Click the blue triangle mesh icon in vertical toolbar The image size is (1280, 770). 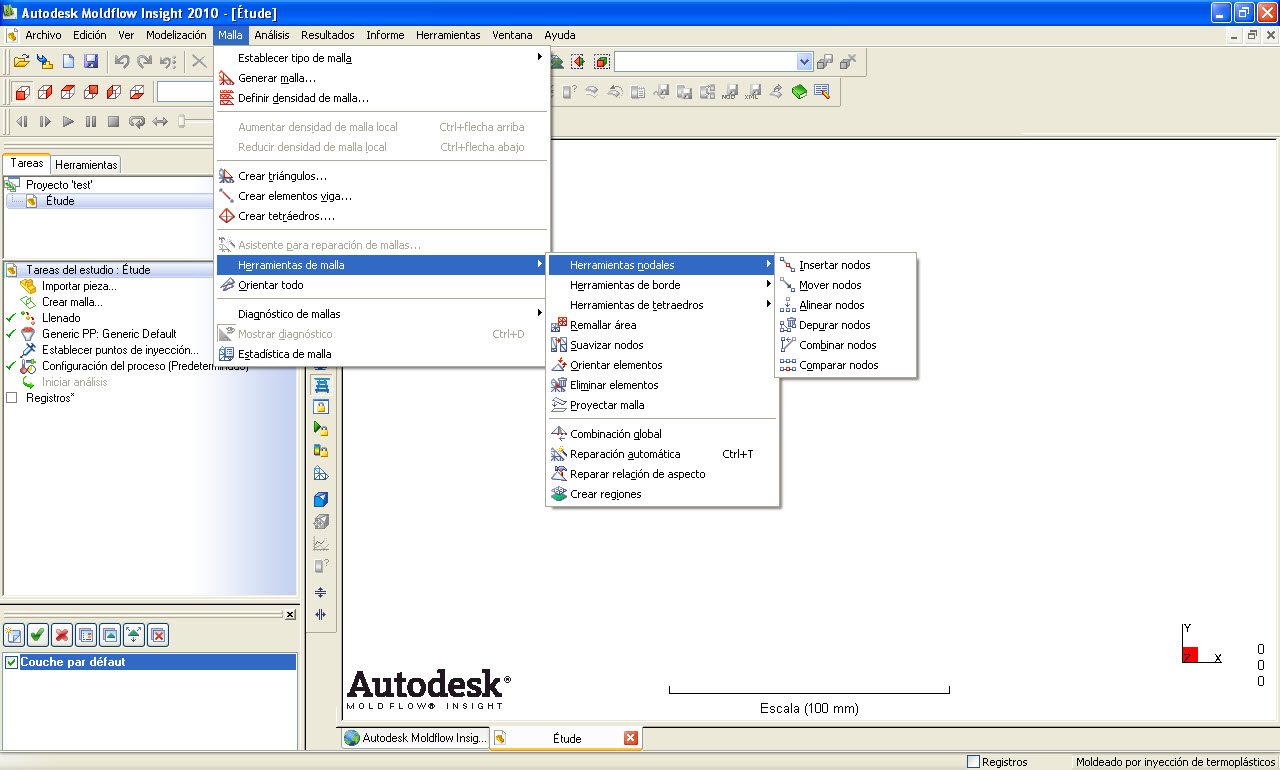click(x=321, y=474)
